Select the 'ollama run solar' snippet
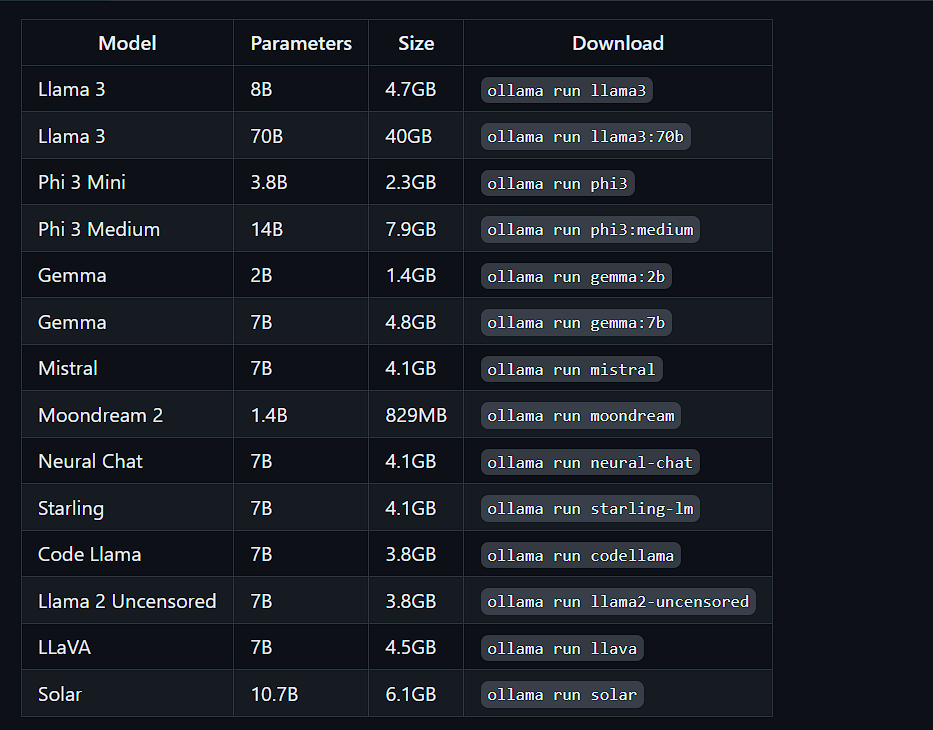933x730 pixels. coord(562,694)
